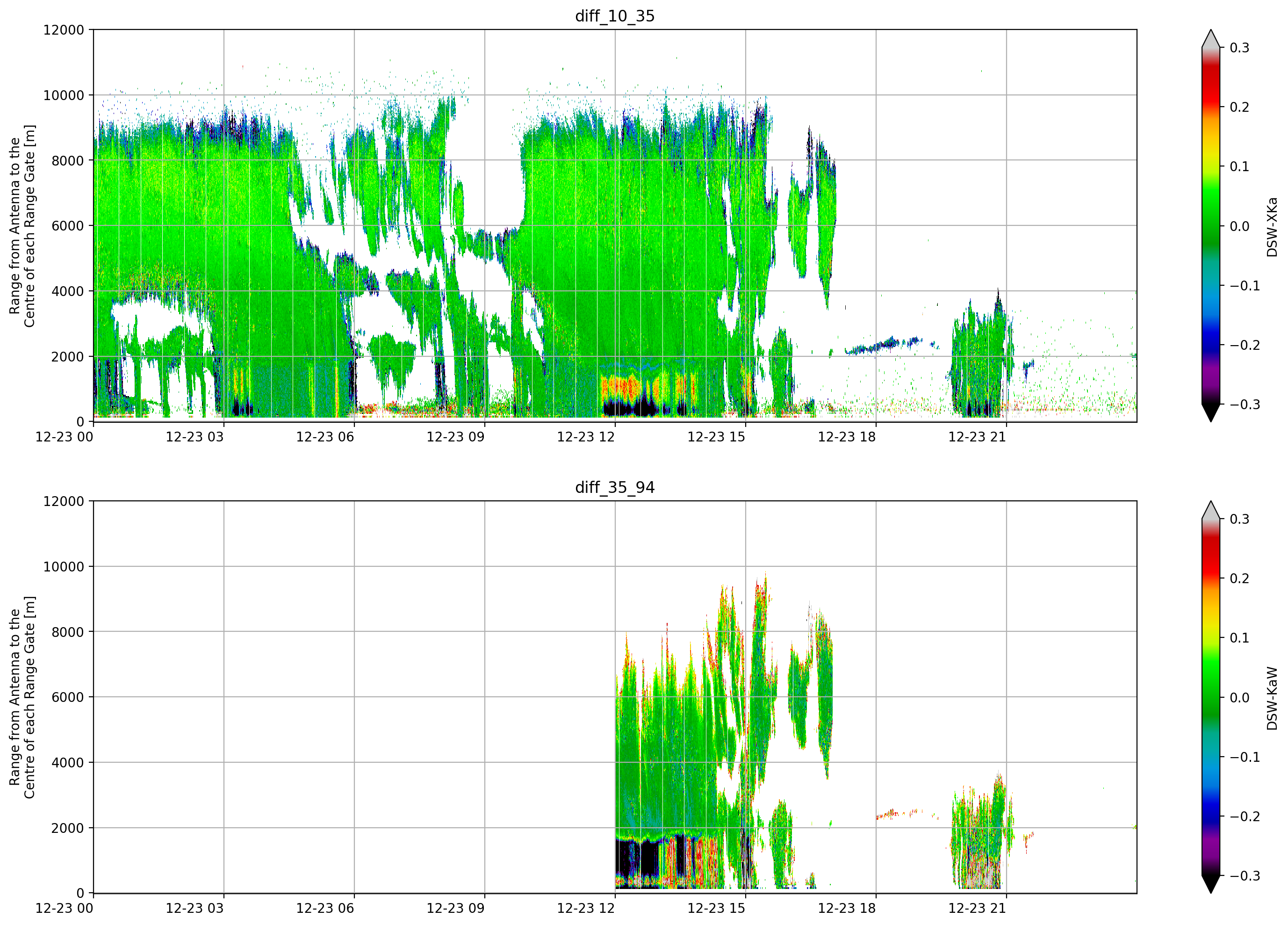Click the 12-23 21 x-tick under diff_35_94
The image size is (1288, 925).
[978, 909]
